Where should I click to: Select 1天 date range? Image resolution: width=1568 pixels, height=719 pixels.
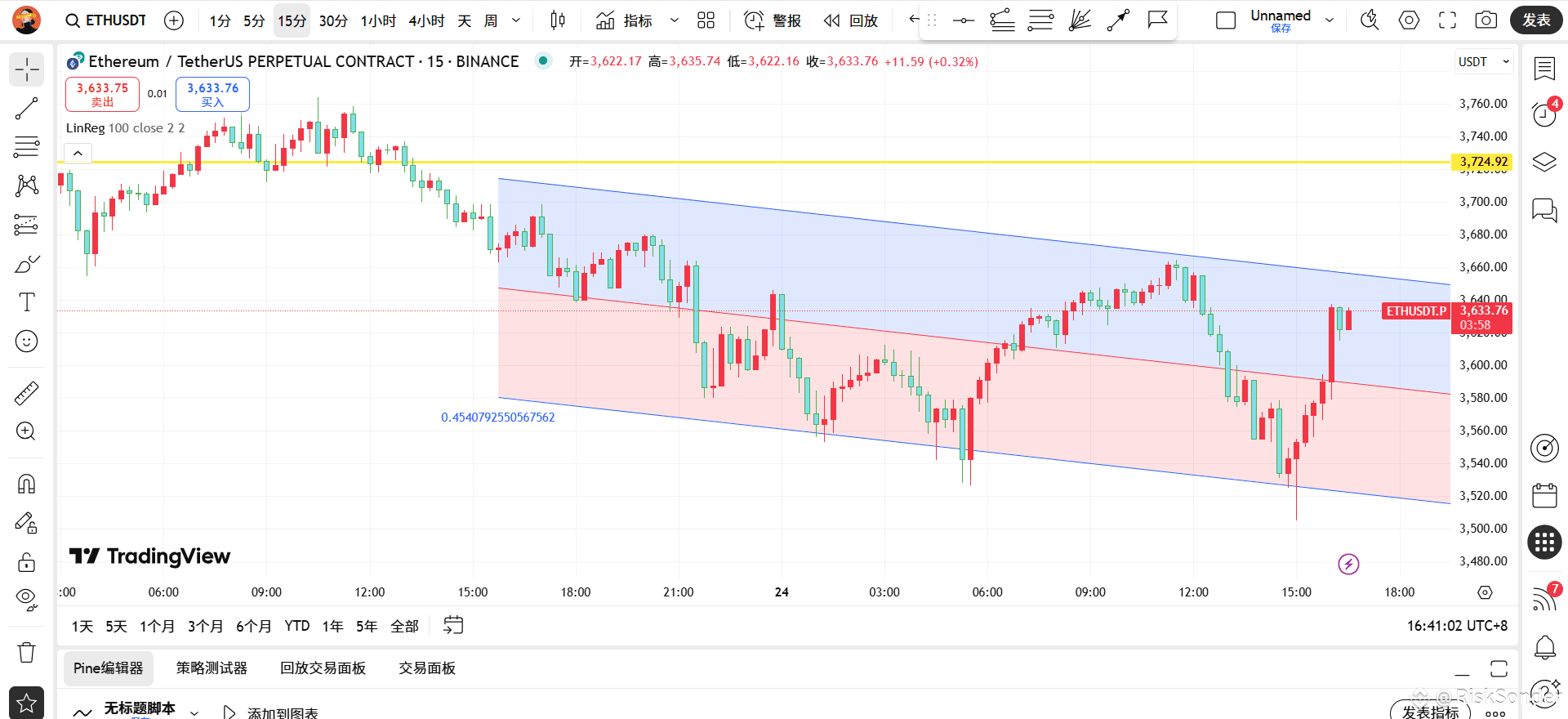tap(82, 626)
